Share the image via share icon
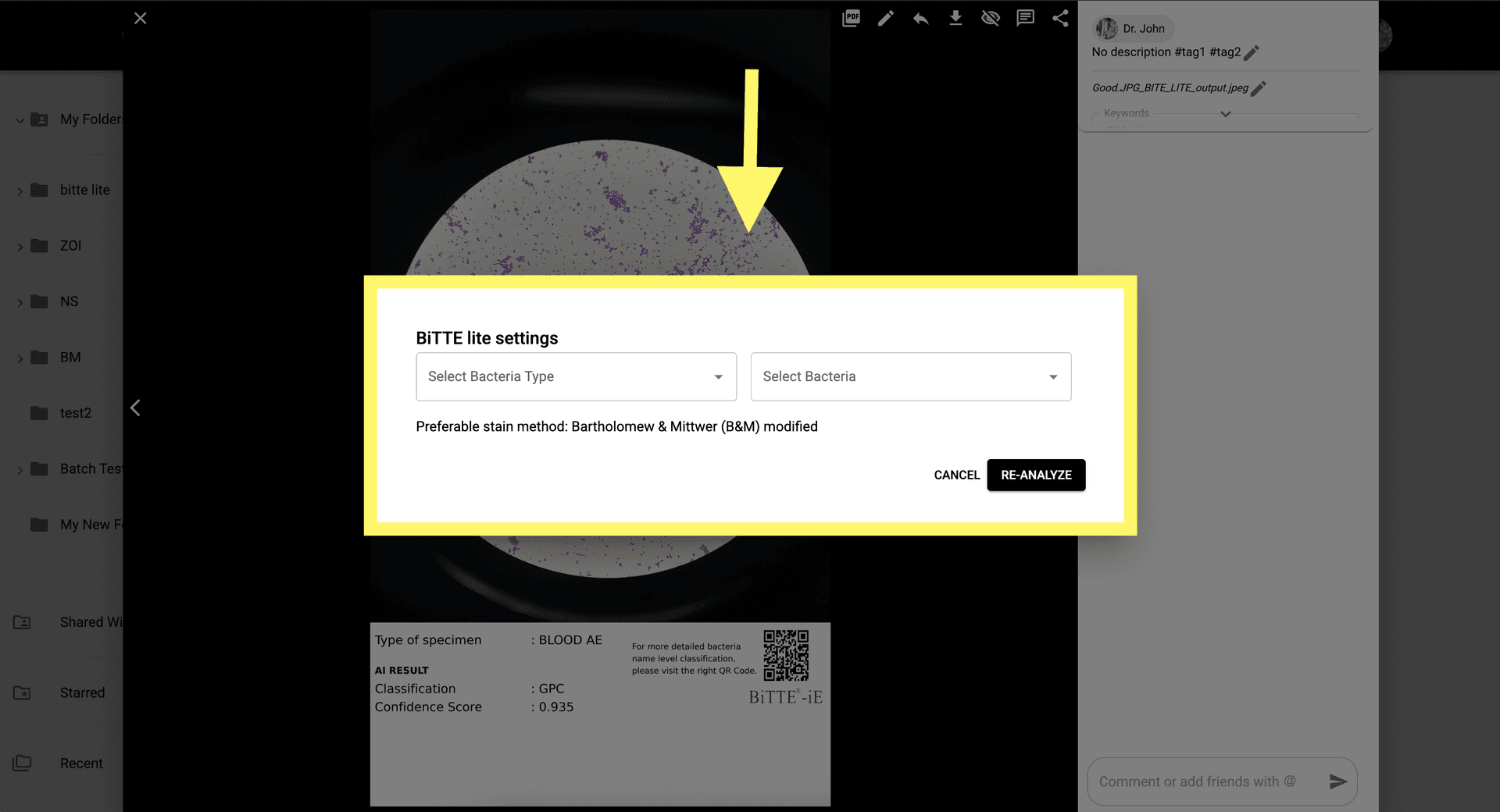This screenshot has width=1500, height=812. pos(1060,17)
